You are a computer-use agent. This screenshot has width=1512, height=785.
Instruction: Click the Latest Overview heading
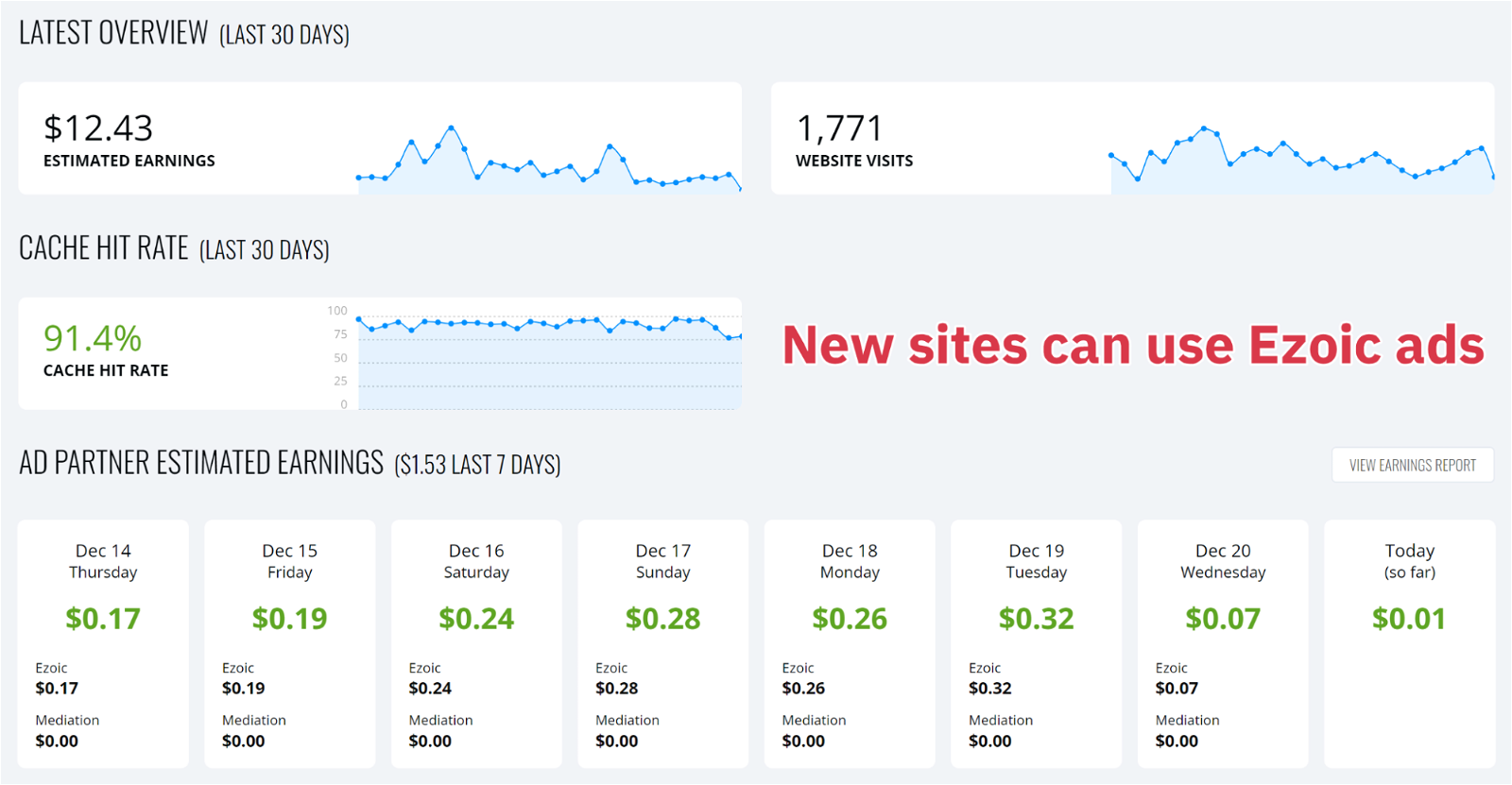(x=113, y=33)
